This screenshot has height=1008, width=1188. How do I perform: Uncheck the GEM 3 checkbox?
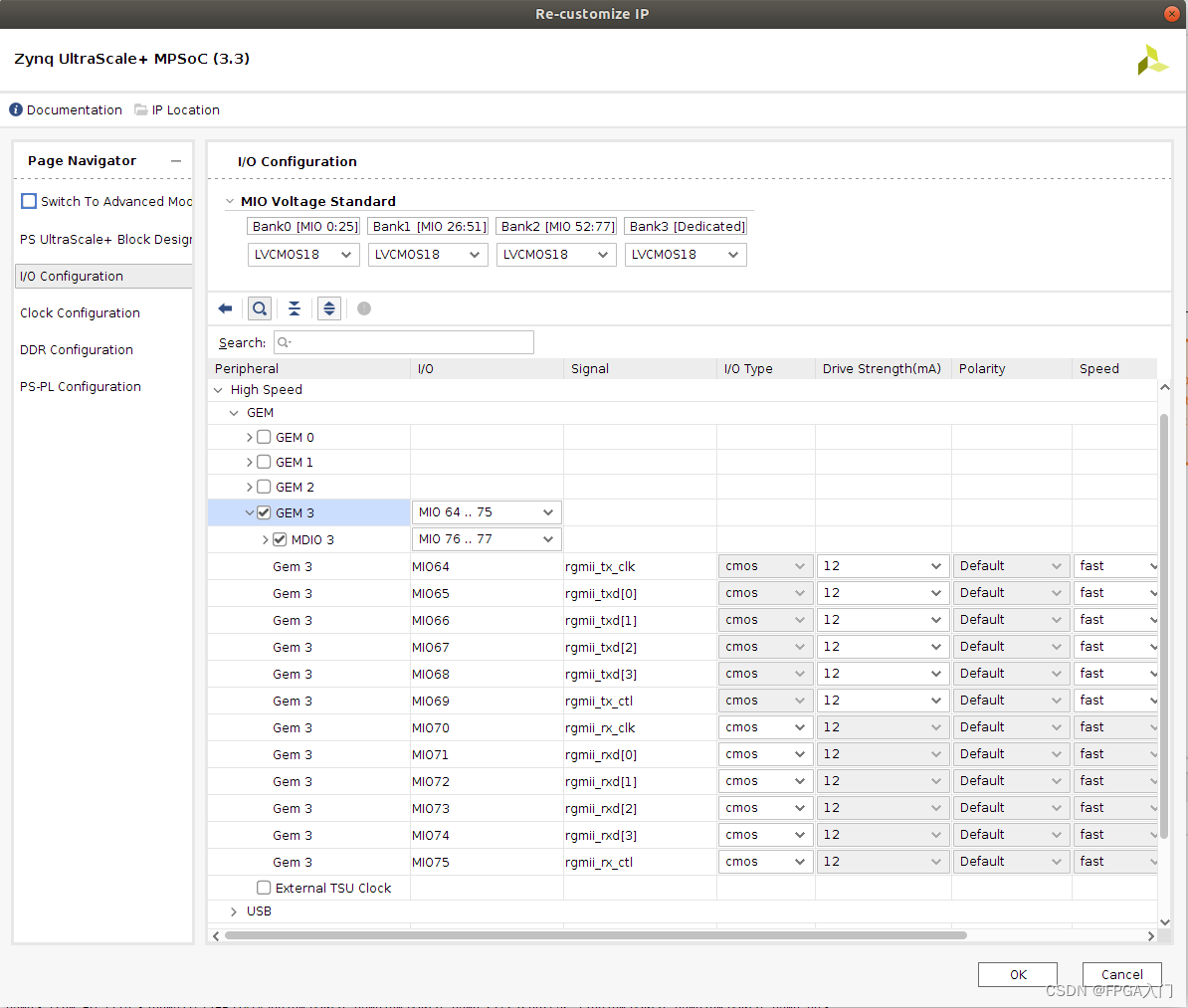[264, 513]
